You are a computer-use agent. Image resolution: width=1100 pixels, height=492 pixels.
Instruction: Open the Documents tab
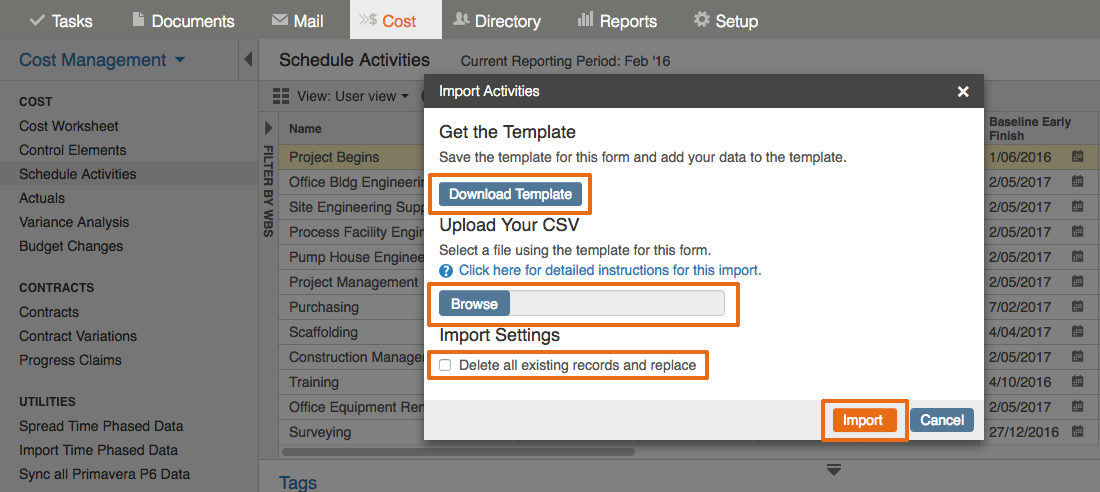click(x=183, y=20)
